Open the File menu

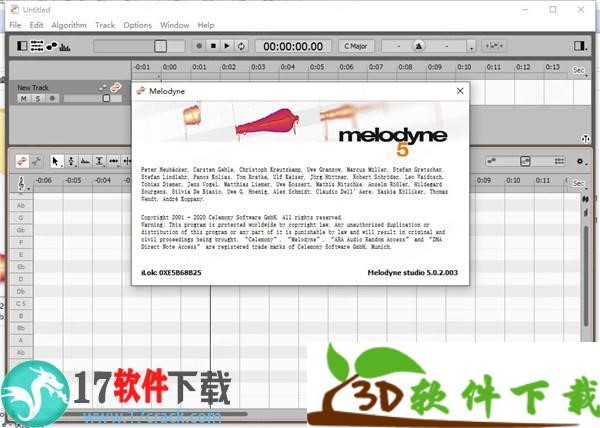click(x=15, y=25)
